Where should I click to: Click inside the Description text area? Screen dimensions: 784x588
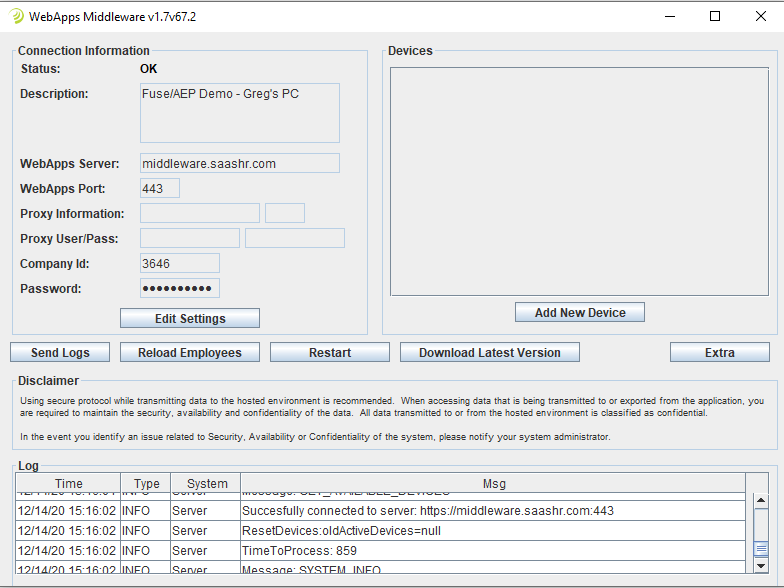(x=240, y=113)
